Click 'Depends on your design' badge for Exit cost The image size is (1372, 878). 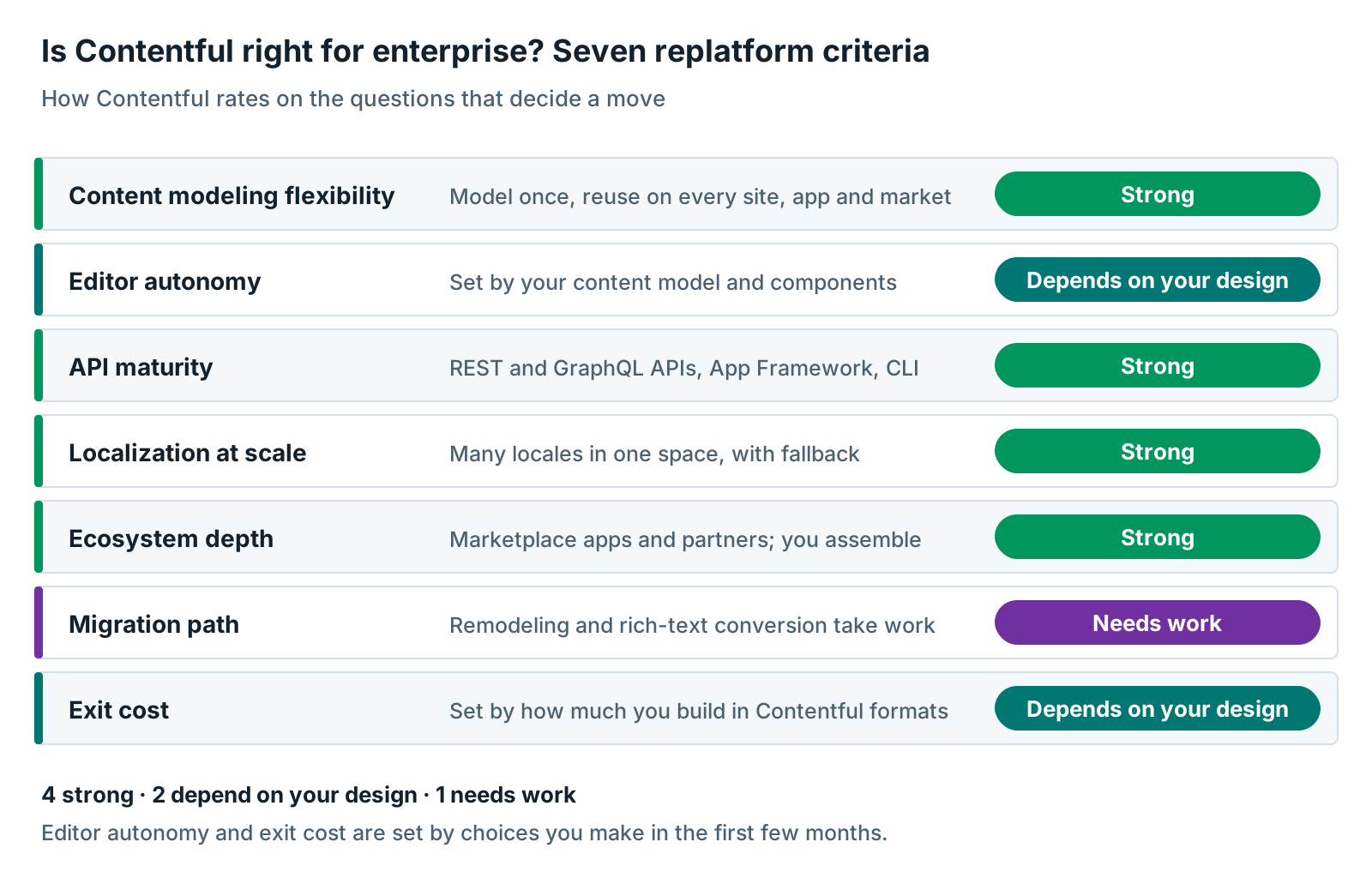coord(1158,708)
